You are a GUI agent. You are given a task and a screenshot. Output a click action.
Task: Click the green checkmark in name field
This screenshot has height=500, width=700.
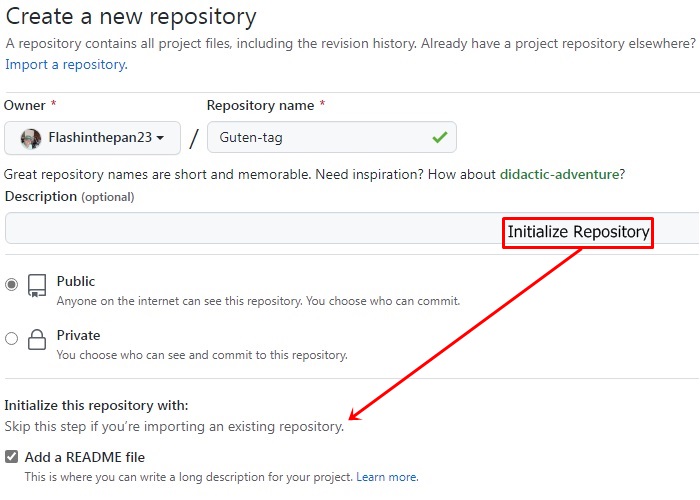point(440,137)
